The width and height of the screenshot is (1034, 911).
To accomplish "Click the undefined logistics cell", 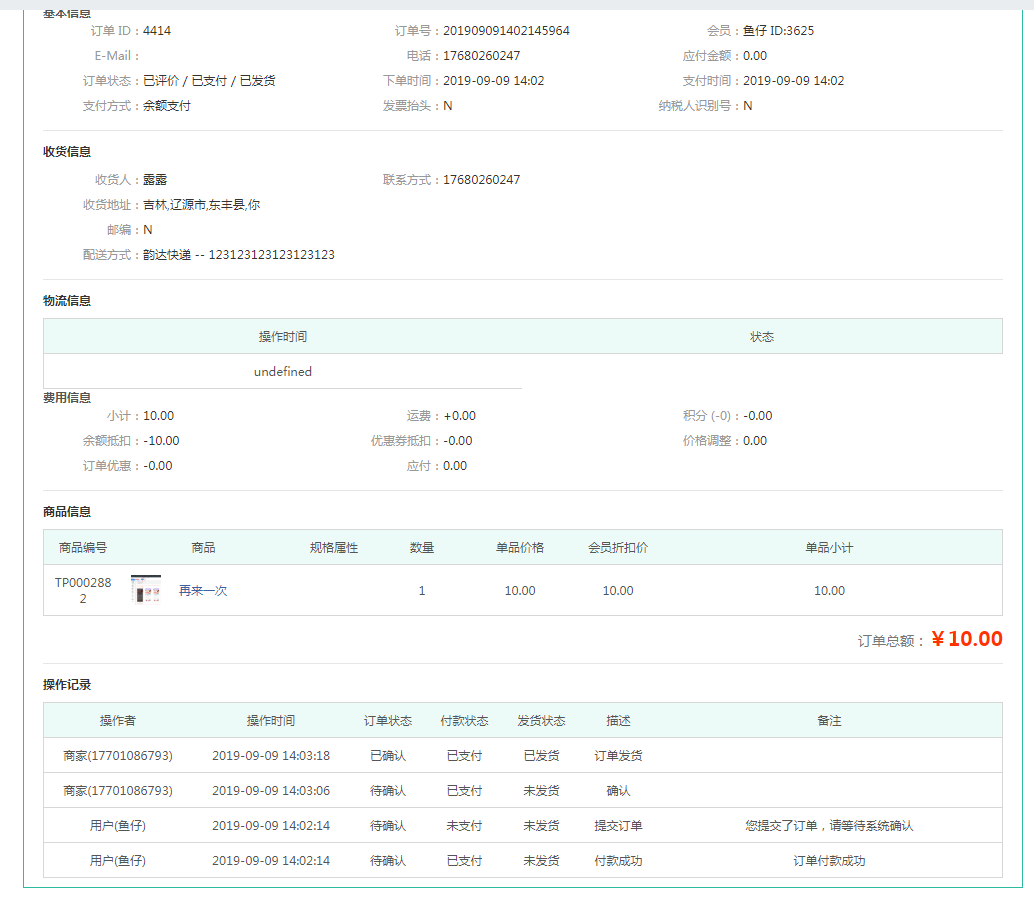I will pyautogui.click(x=283, y=372).
